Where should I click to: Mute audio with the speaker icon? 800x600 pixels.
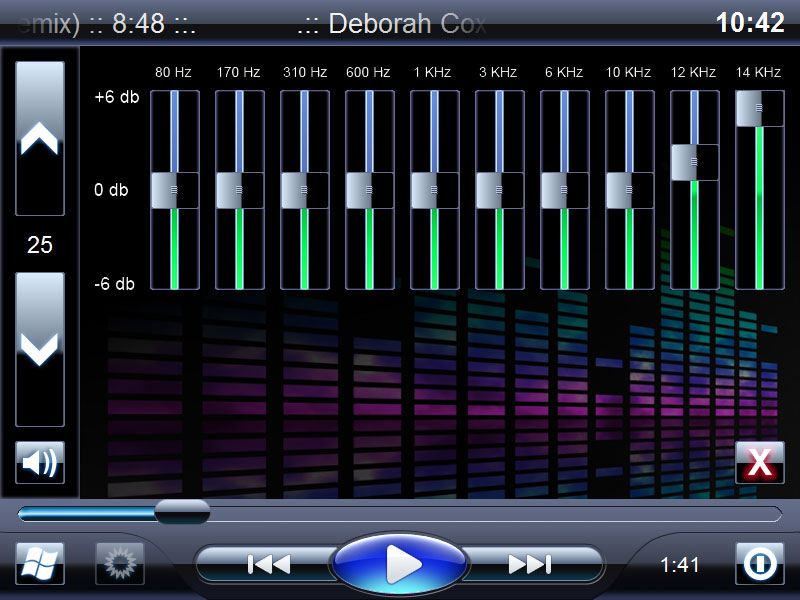click(x=40, y=463)
